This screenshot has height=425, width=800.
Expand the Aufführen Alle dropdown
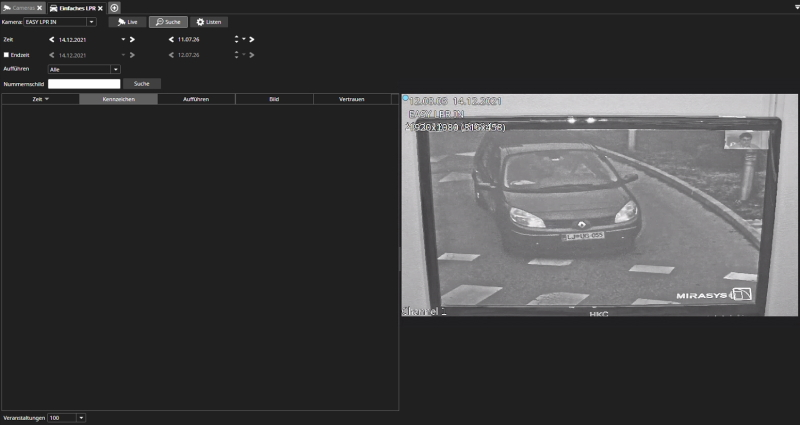click(x=115, y=69)
